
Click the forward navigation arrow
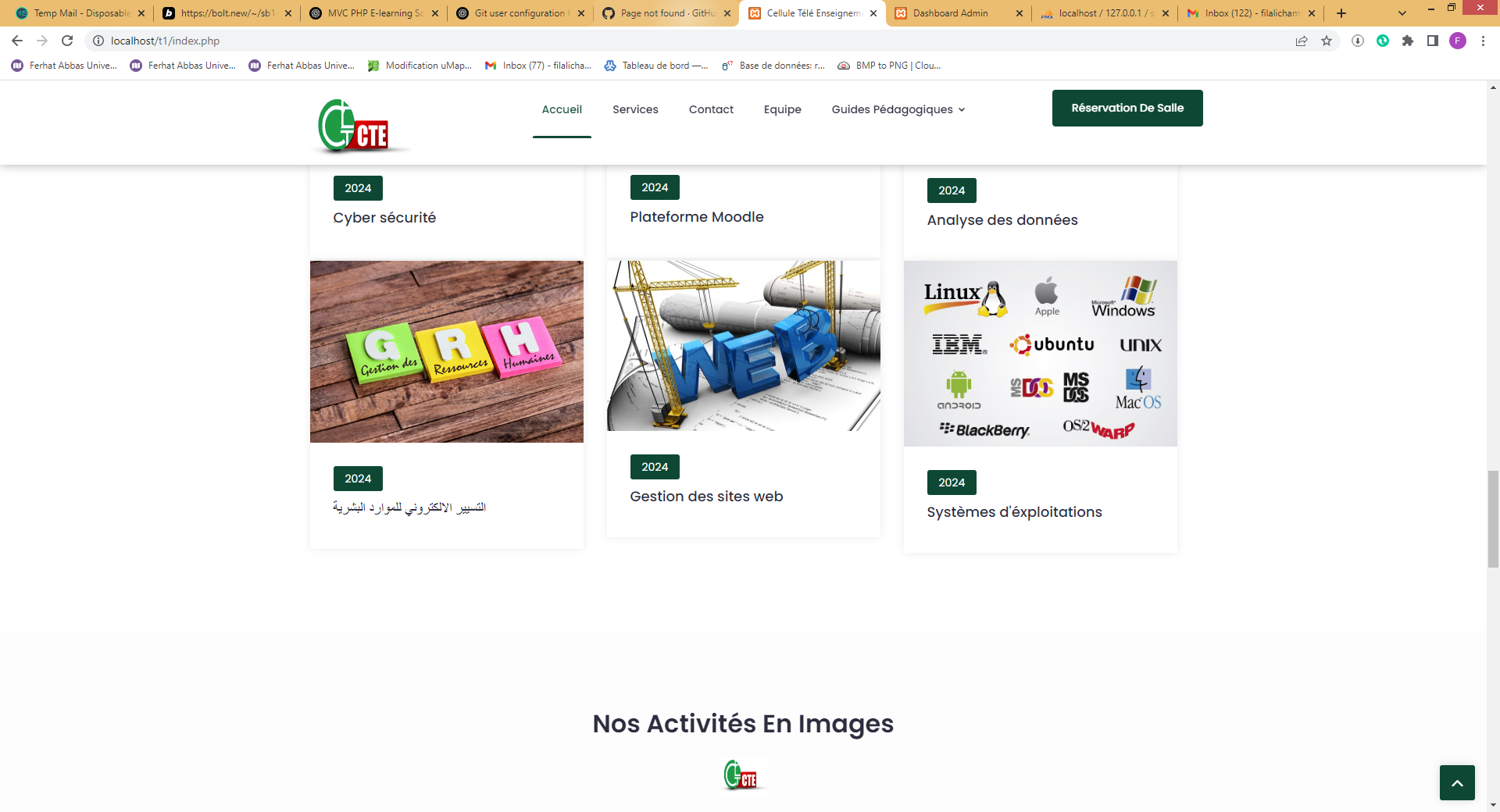pos(42,41)
